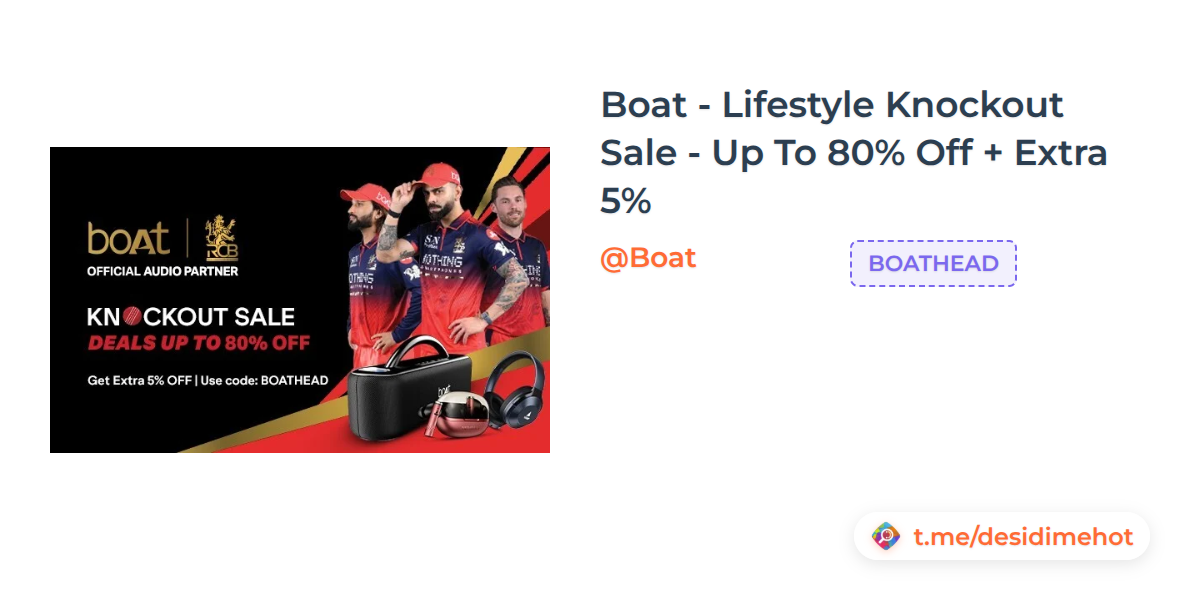The height and width of the screenshot is (600, 1200).
Task: Copy the BOATHEAD coupon code badge
Action: click(933, 264)
